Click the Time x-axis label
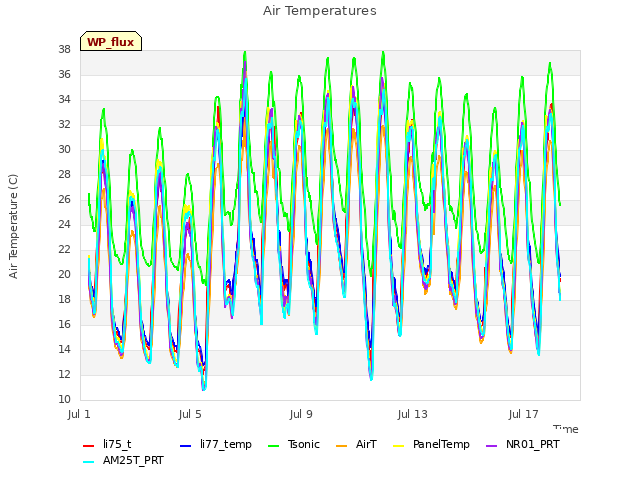Viewport: 640px width, 480px height. point(566,429)
